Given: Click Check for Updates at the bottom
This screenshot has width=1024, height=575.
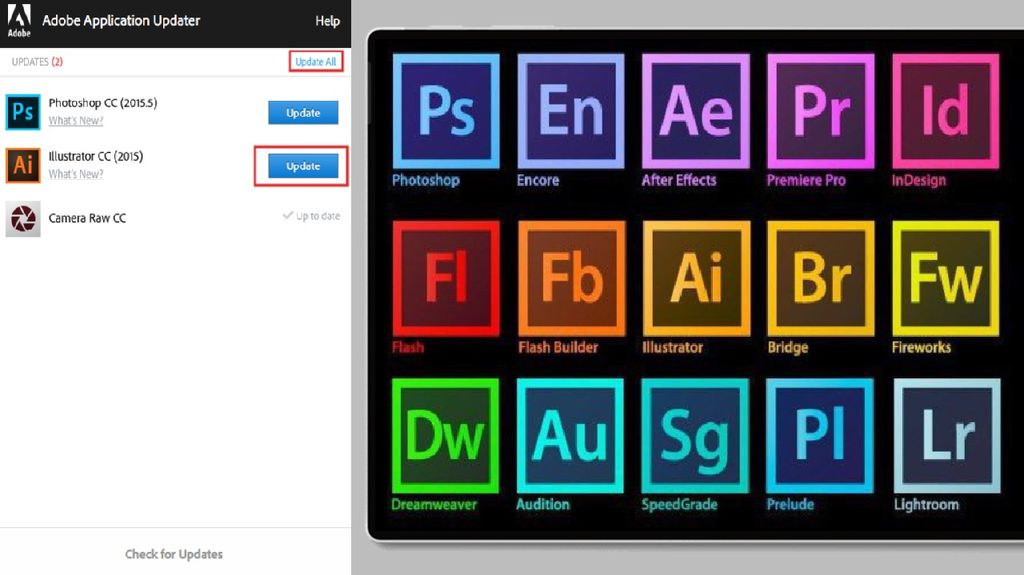Looking at the screenshot, I should click(174, 554).
